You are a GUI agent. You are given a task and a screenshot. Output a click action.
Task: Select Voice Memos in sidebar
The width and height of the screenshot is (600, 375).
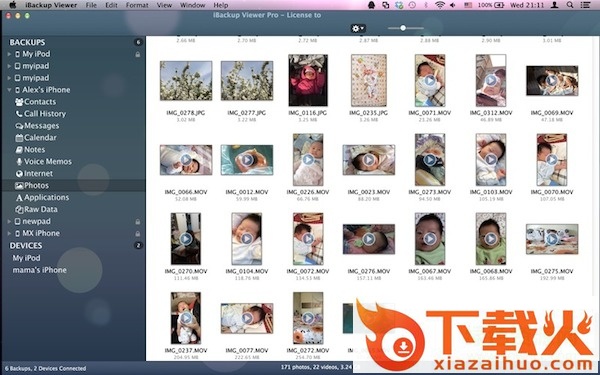tap(43, 161)
